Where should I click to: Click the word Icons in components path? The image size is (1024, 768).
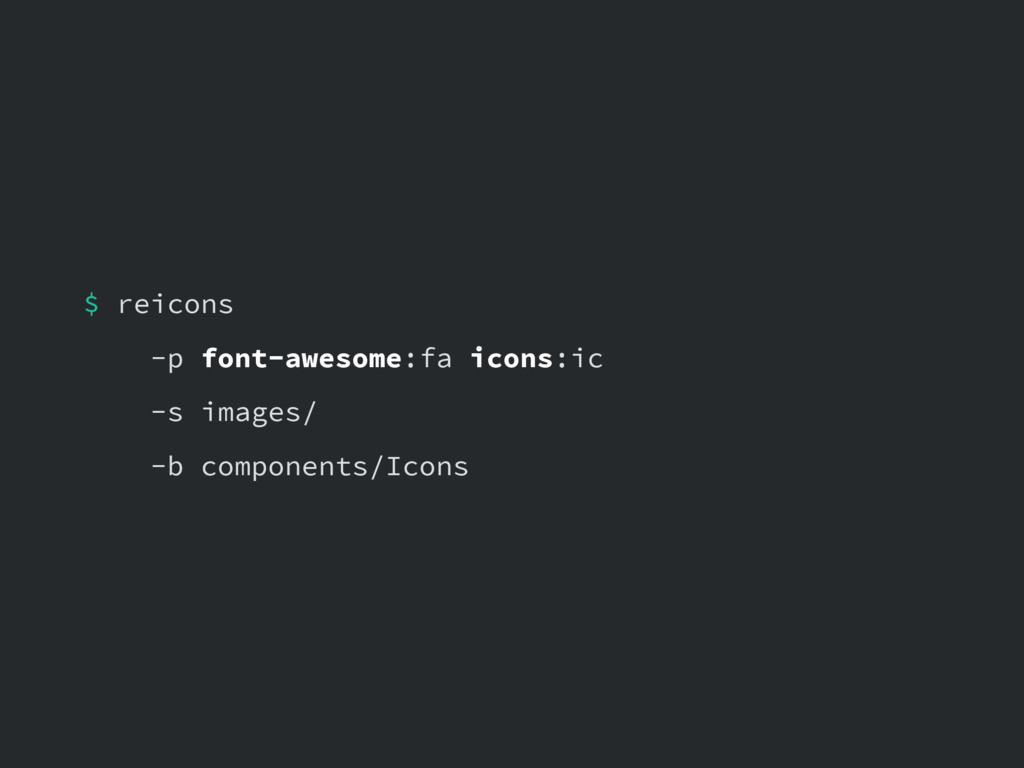coord(427,466)
